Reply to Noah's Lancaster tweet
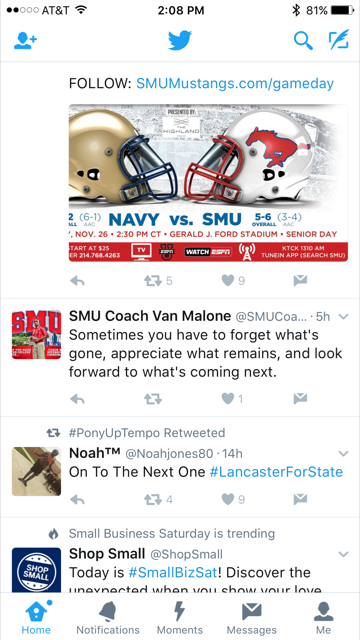Screen dimensions: 360x640 pyautogui.click(x=77, y=499)
